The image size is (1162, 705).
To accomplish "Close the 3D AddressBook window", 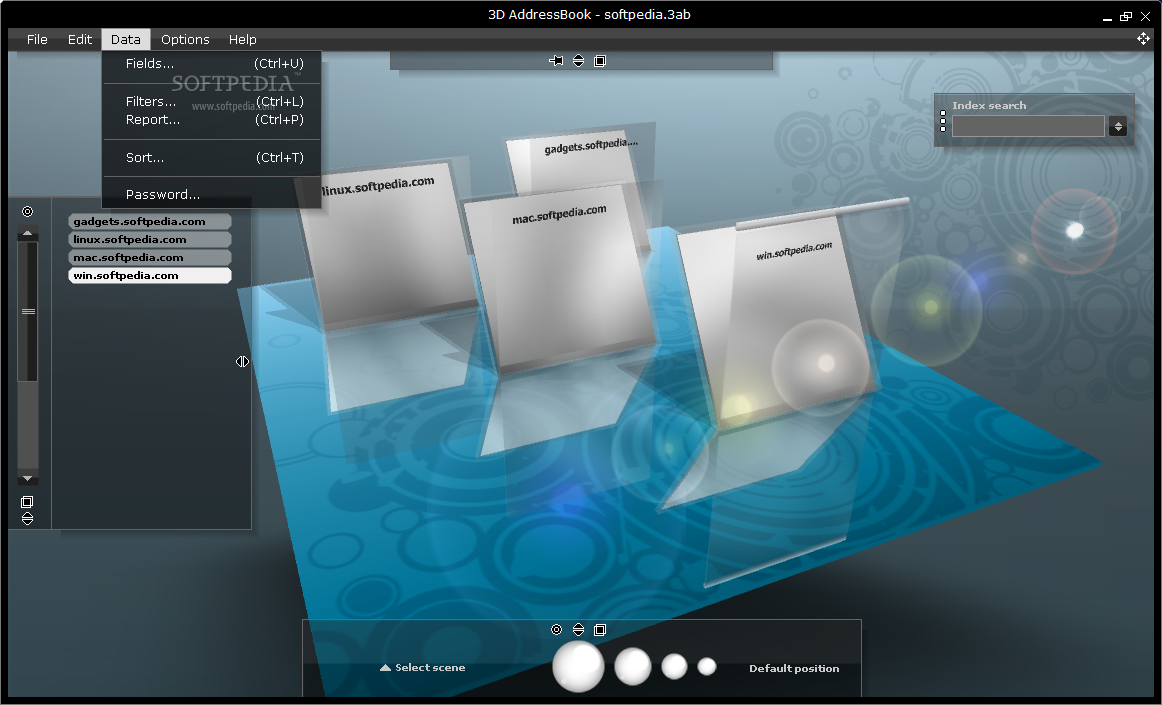I will (1146, 16).
